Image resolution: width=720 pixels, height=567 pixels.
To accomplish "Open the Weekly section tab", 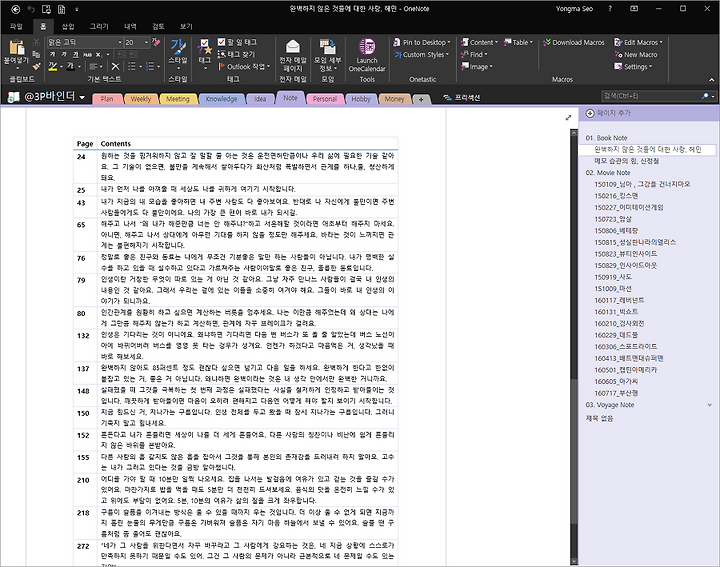I will 141,99.
